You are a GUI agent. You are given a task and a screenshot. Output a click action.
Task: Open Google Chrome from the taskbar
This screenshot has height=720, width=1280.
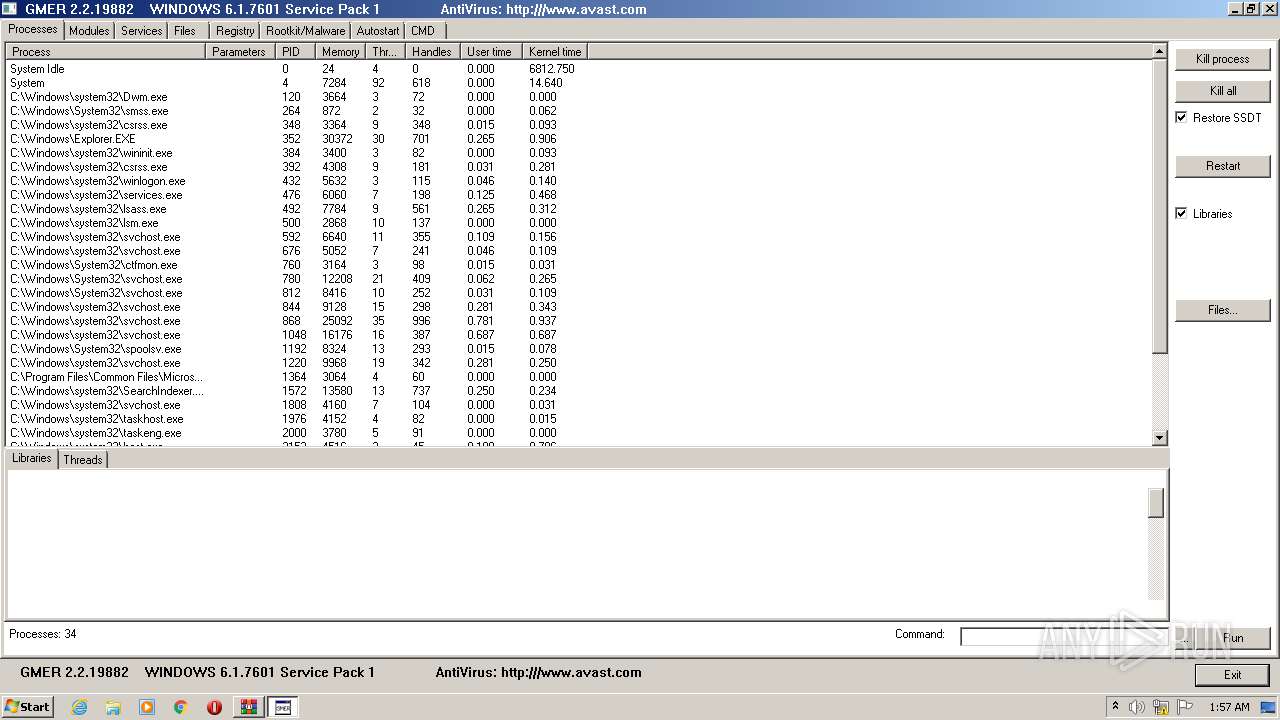click(x=181, y=707)
